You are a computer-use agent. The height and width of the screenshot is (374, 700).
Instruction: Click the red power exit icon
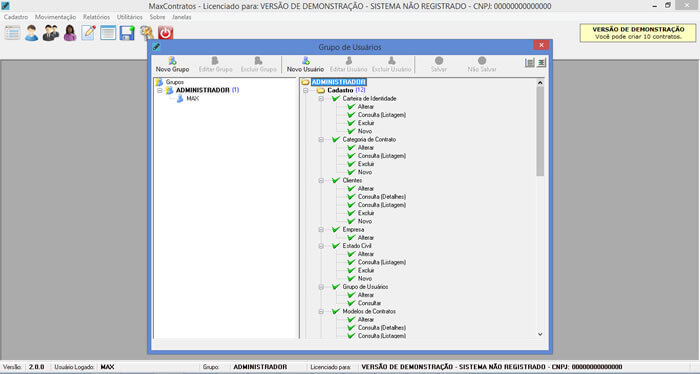pyautogui.click(x=165, y=33)
